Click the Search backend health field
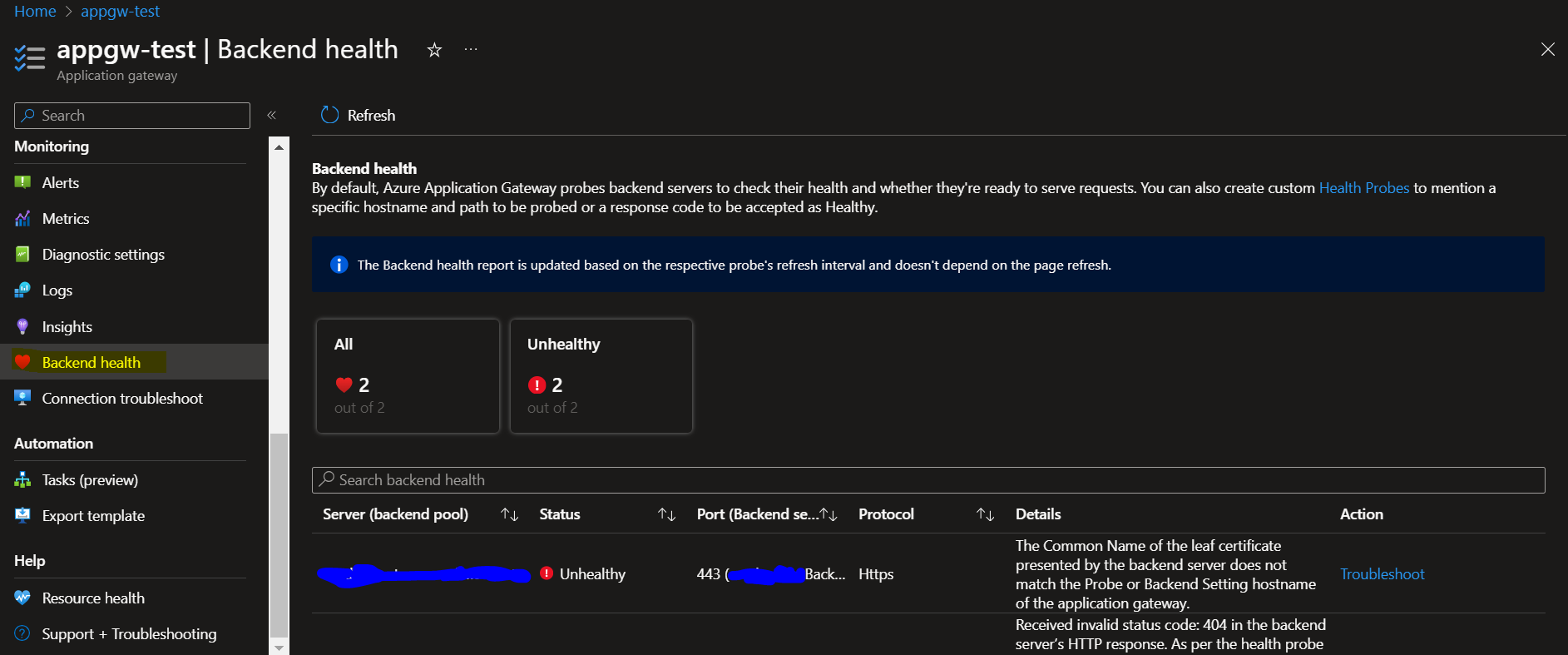1568x655 pixels. (x=928, y=480)
